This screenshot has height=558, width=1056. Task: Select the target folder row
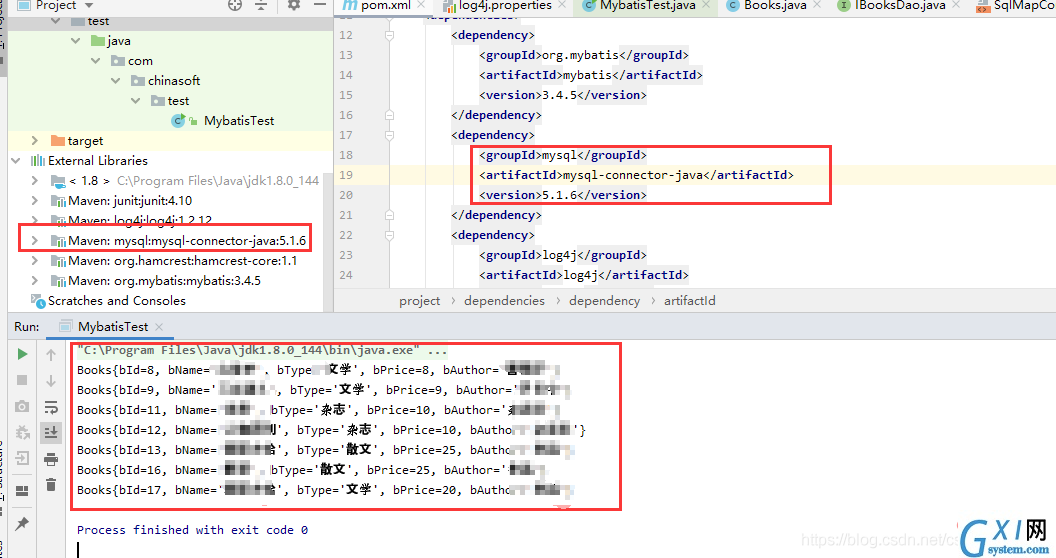[x=170, y=141]
